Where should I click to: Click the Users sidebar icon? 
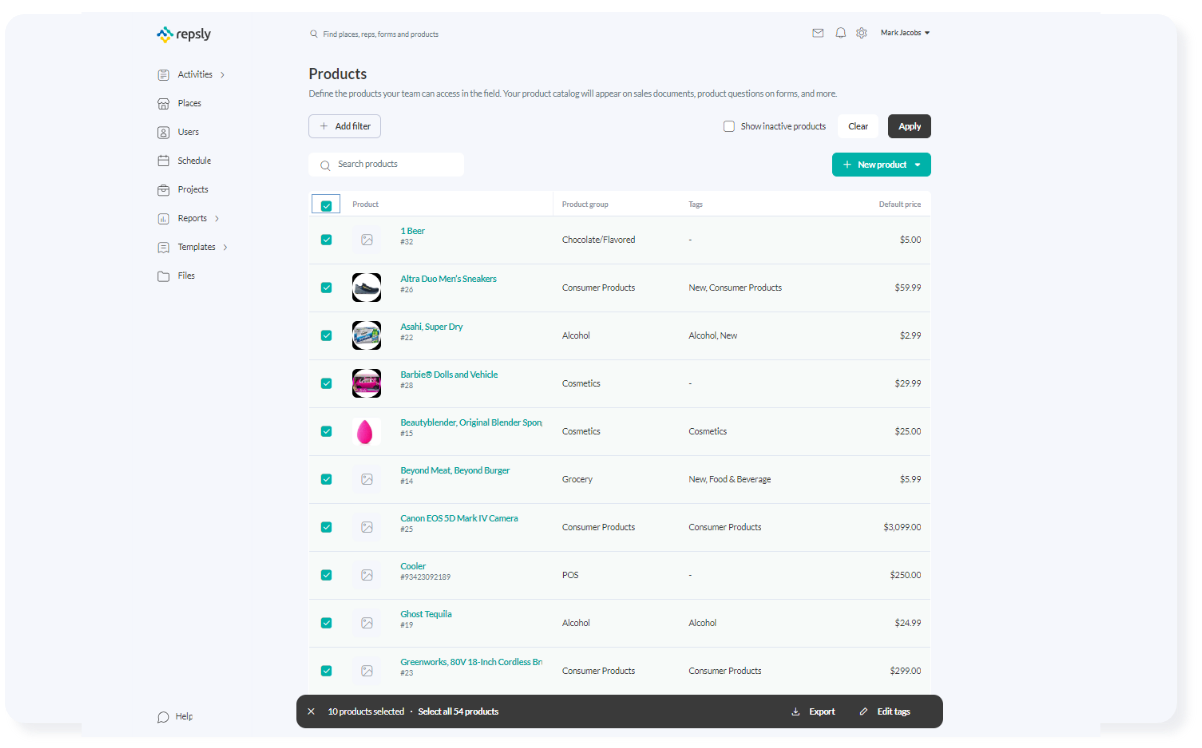[x=164, y=132]
